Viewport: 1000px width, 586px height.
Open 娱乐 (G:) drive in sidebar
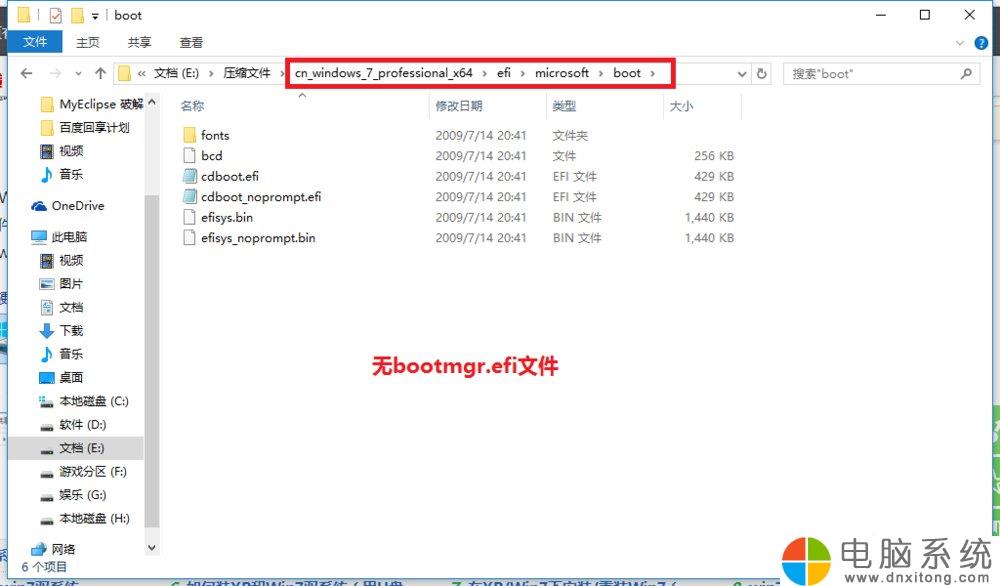tap(73, 495)
